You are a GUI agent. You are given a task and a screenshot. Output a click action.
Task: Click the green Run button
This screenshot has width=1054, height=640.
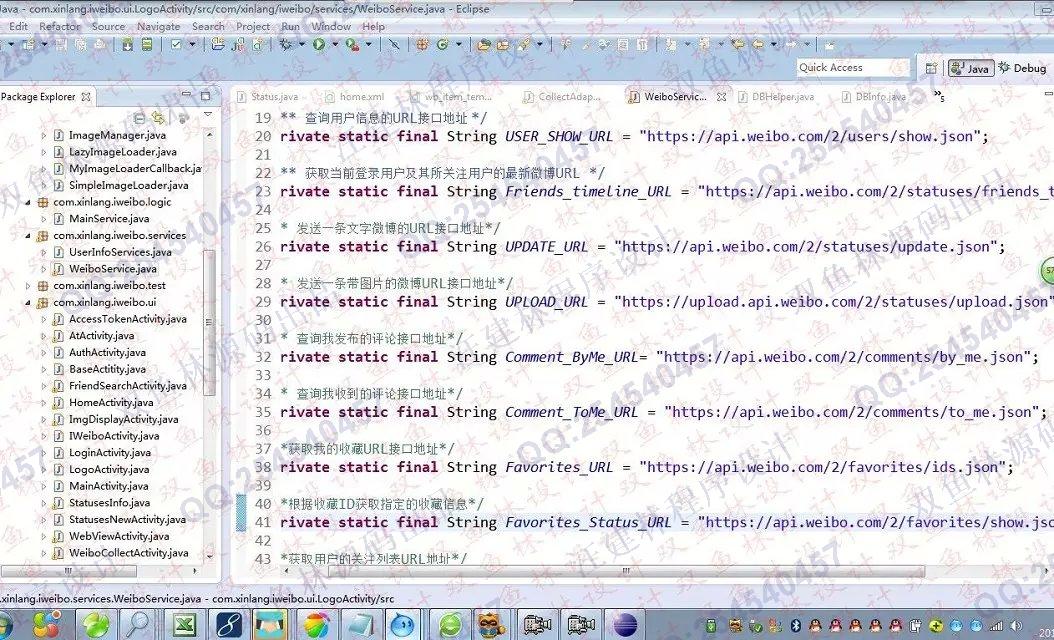319,44
